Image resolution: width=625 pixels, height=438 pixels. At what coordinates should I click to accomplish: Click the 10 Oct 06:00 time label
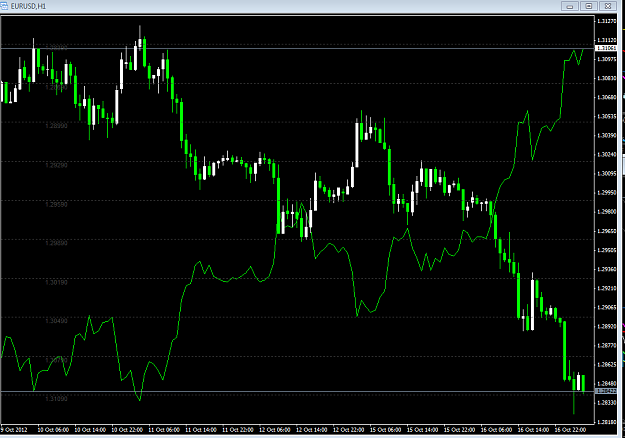pyautogui.click(x=53, y=430)
